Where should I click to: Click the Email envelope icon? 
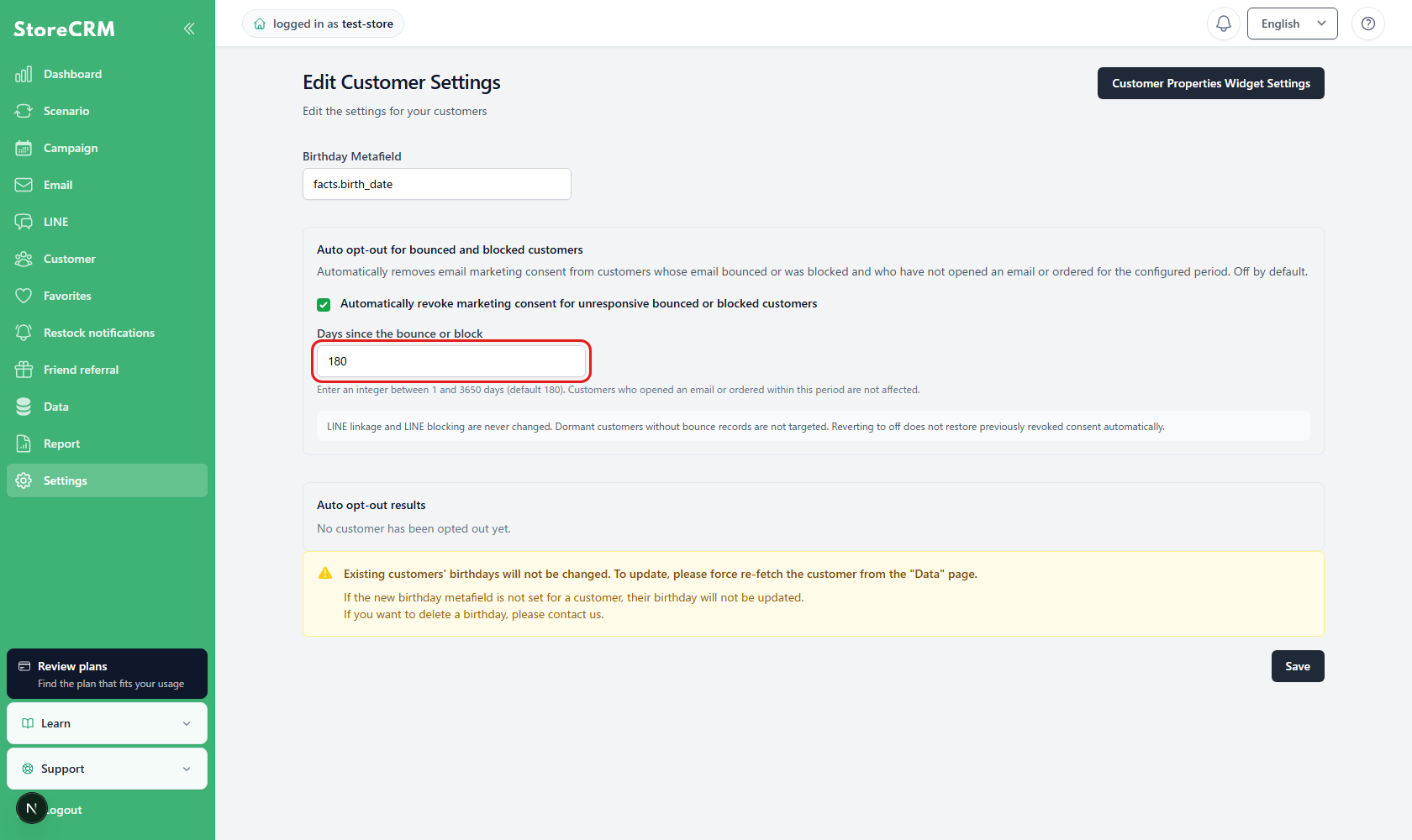click(24, 185)
